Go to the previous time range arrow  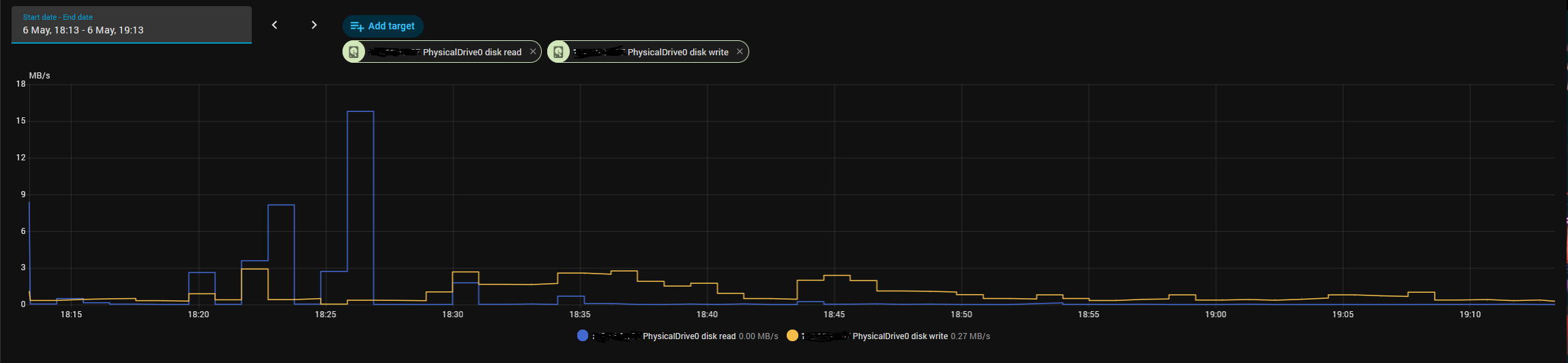click(275, 25)
